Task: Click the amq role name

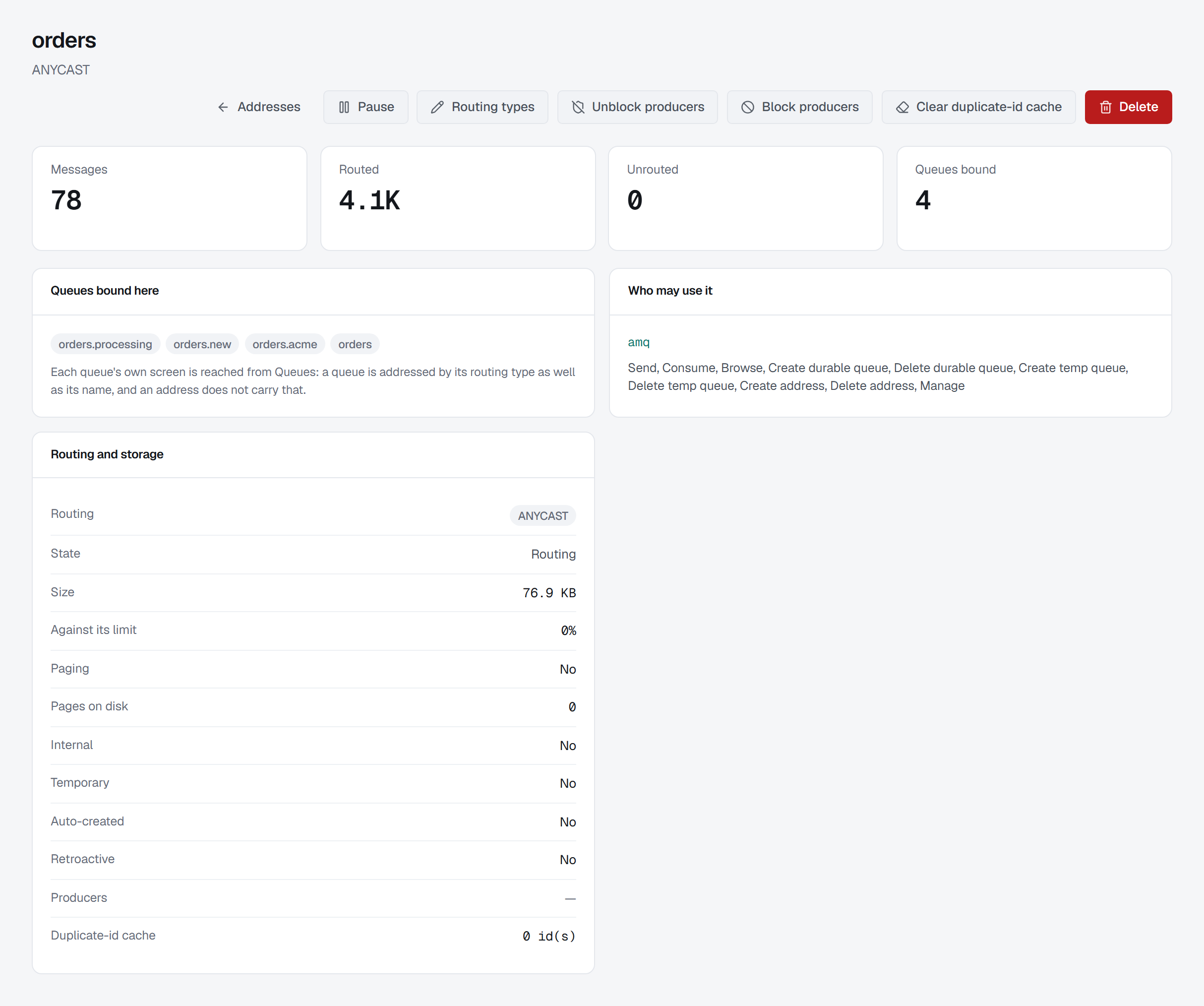Action: pos(639,342)
